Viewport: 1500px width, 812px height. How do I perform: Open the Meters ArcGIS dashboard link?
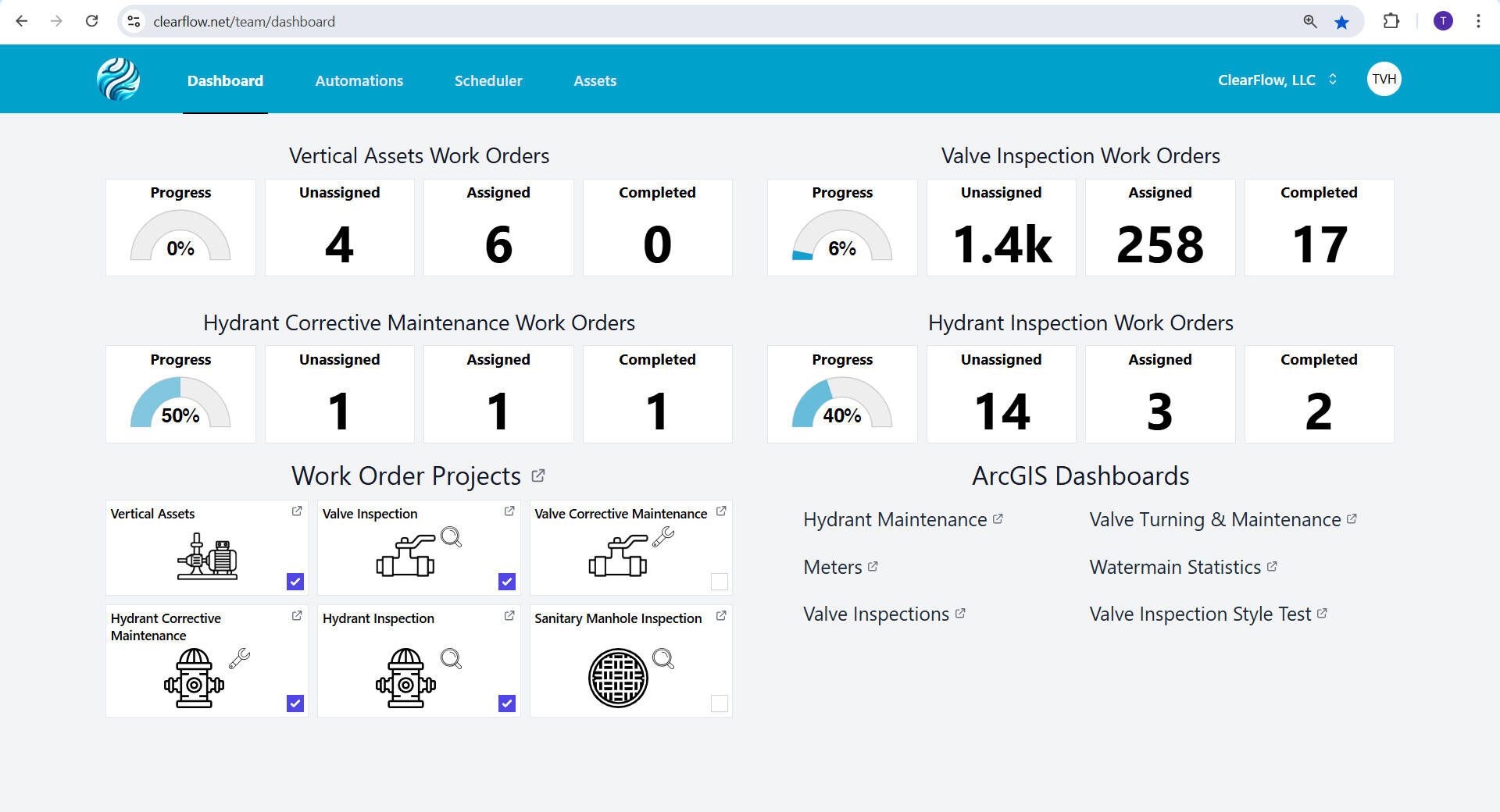coord(841,568)
